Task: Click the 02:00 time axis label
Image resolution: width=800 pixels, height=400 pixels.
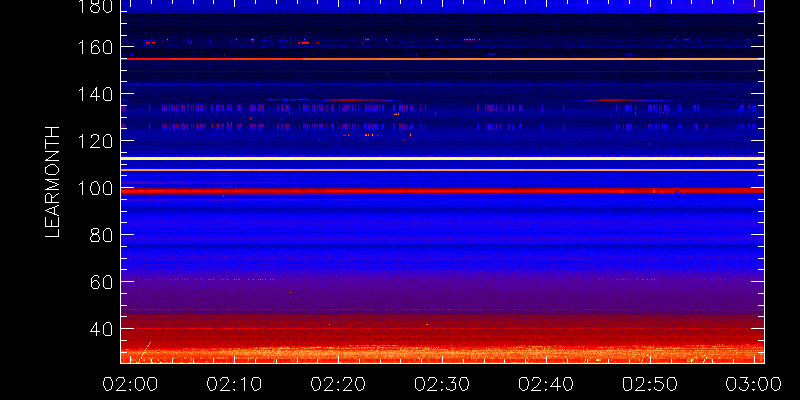Action: click(x=130, y=384)
